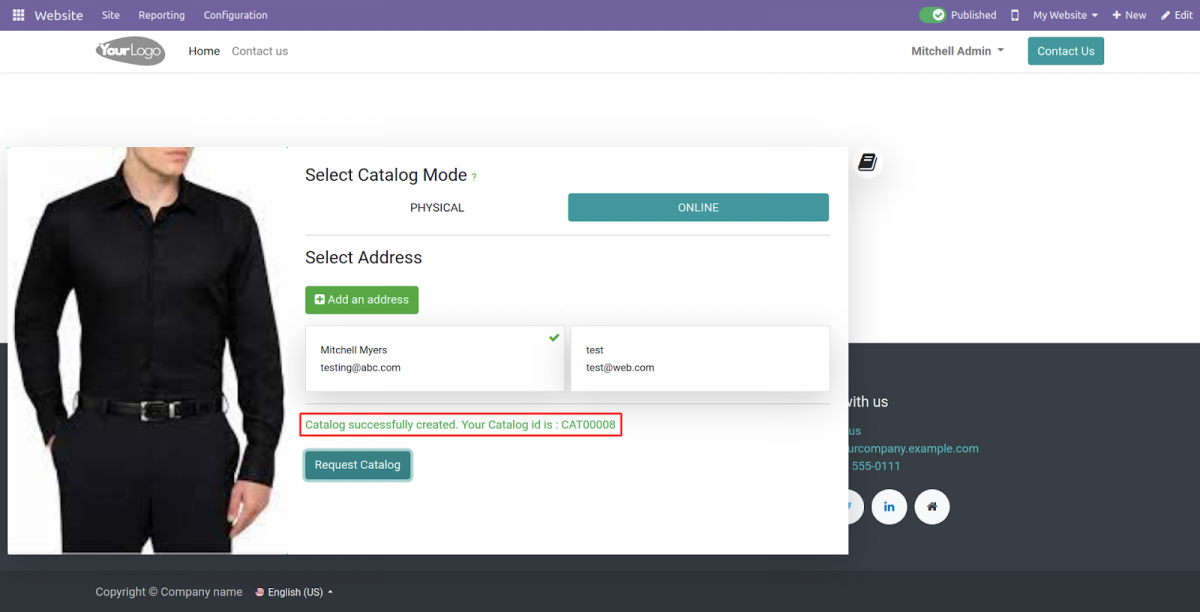Click the website home social icon
This screenshot has width=1200, height=612.
click(932, 507)
